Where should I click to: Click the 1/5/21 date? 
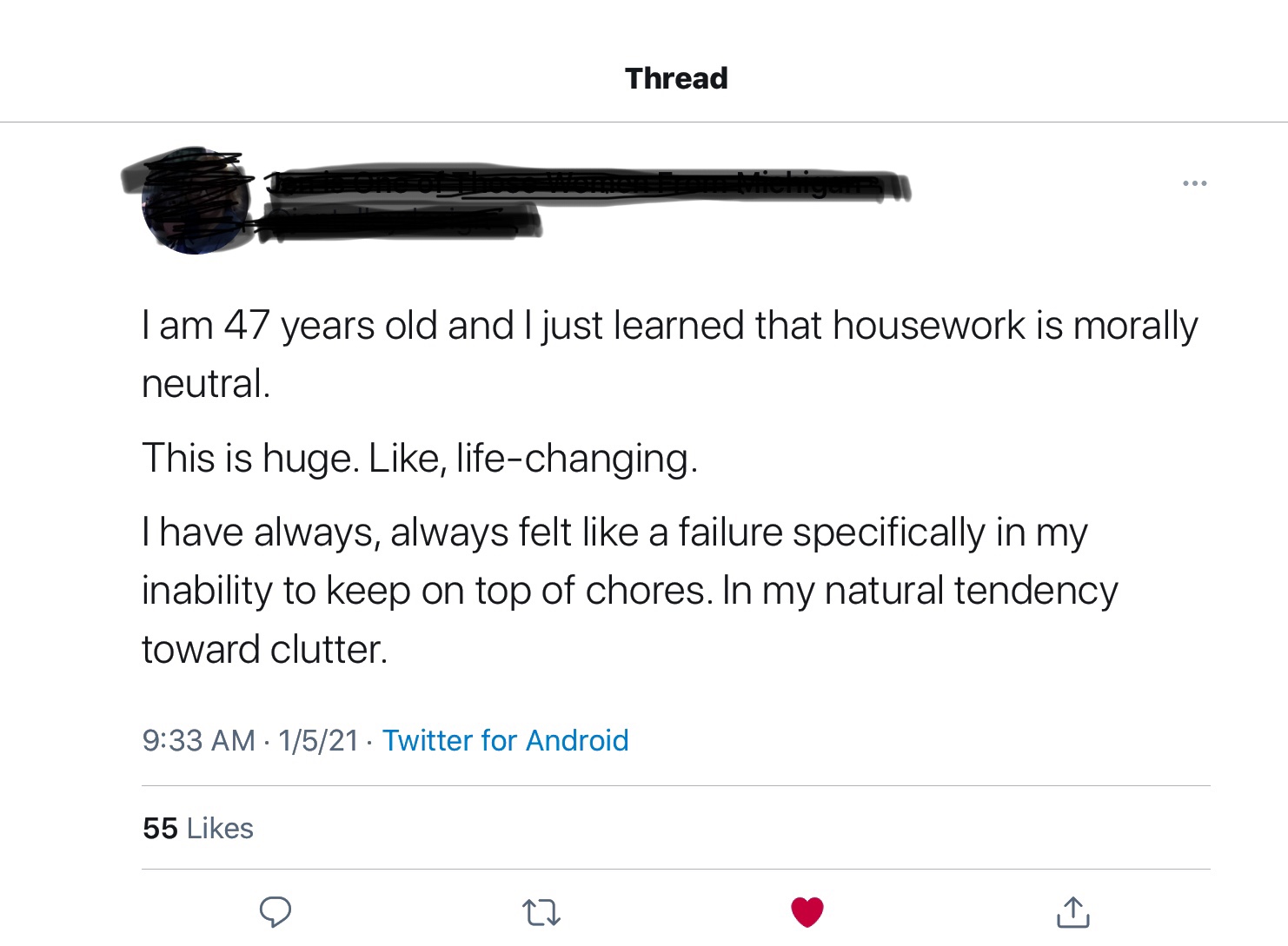coord(318,740)
